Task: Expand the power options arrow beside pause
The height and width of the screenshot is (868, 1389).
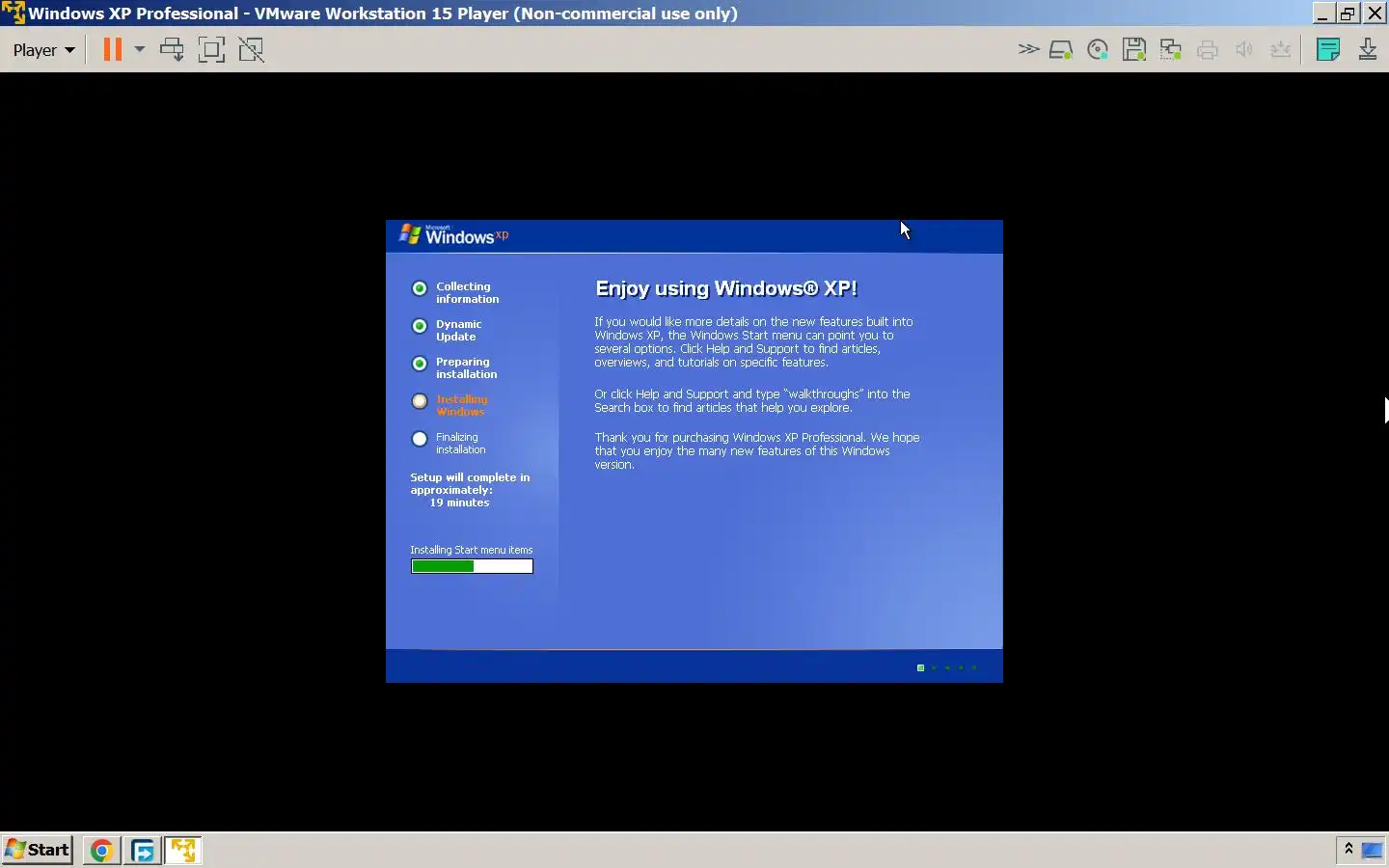Action: click(139, 49)
